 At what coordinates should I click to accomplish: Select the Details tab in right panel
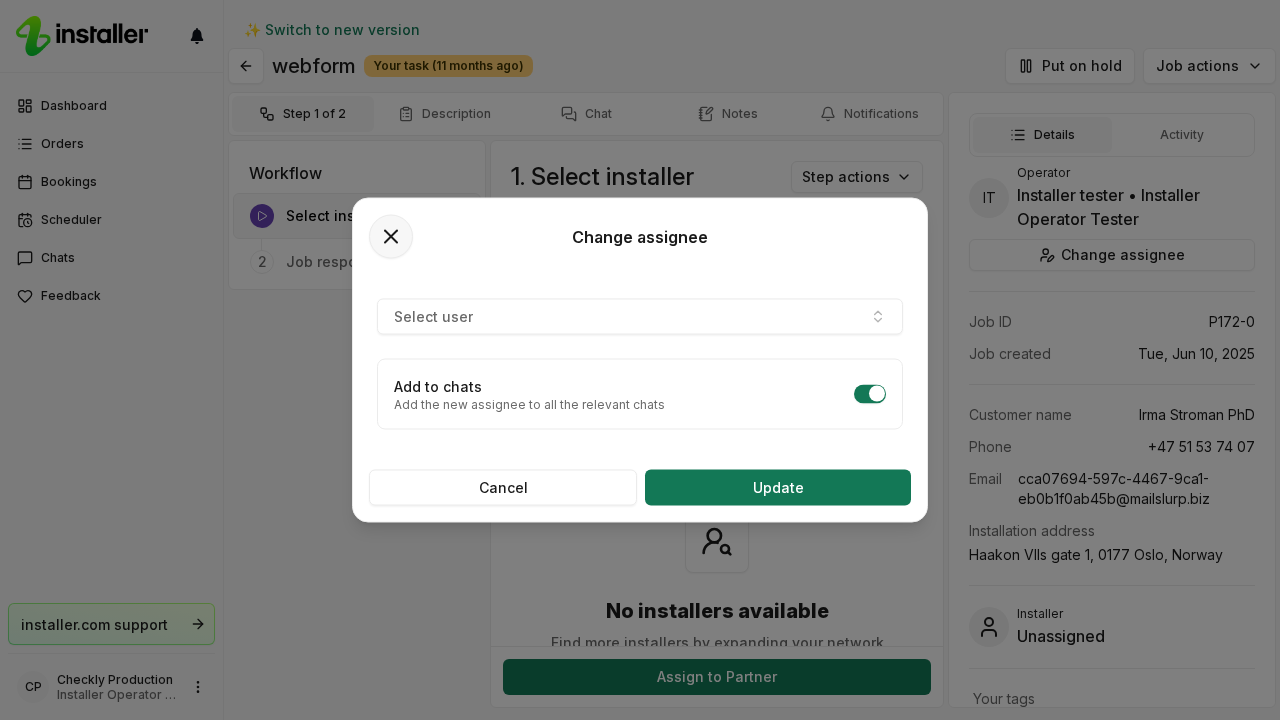coord(1042,135)
